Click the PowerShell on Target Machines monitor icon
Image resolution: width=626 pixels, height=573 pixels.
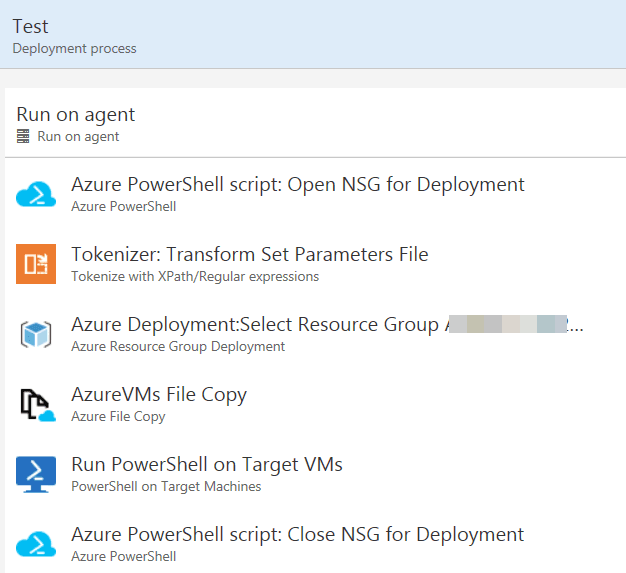[x=36, y=474]
